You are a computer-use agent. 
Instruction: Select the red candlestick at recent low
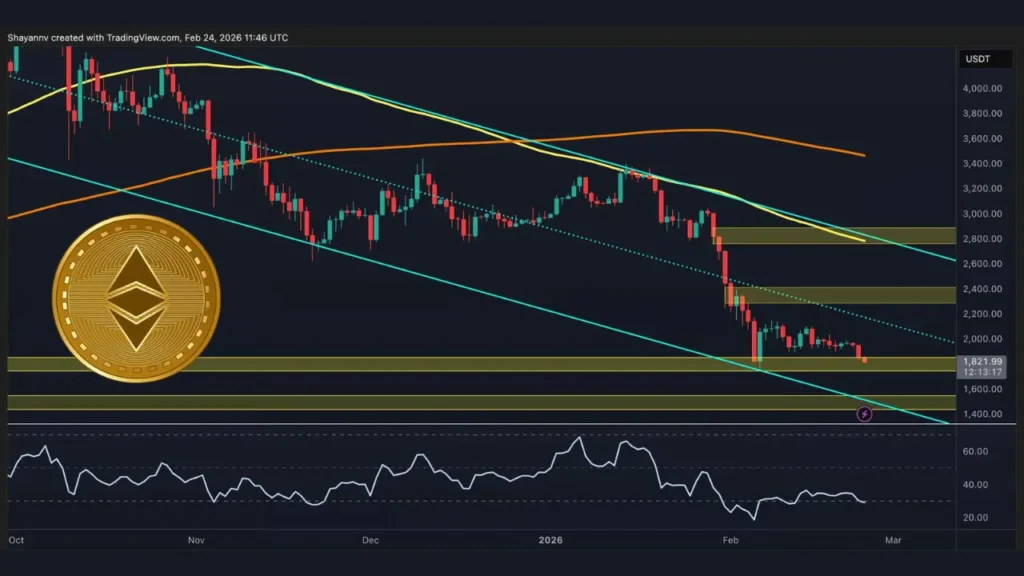858,350
